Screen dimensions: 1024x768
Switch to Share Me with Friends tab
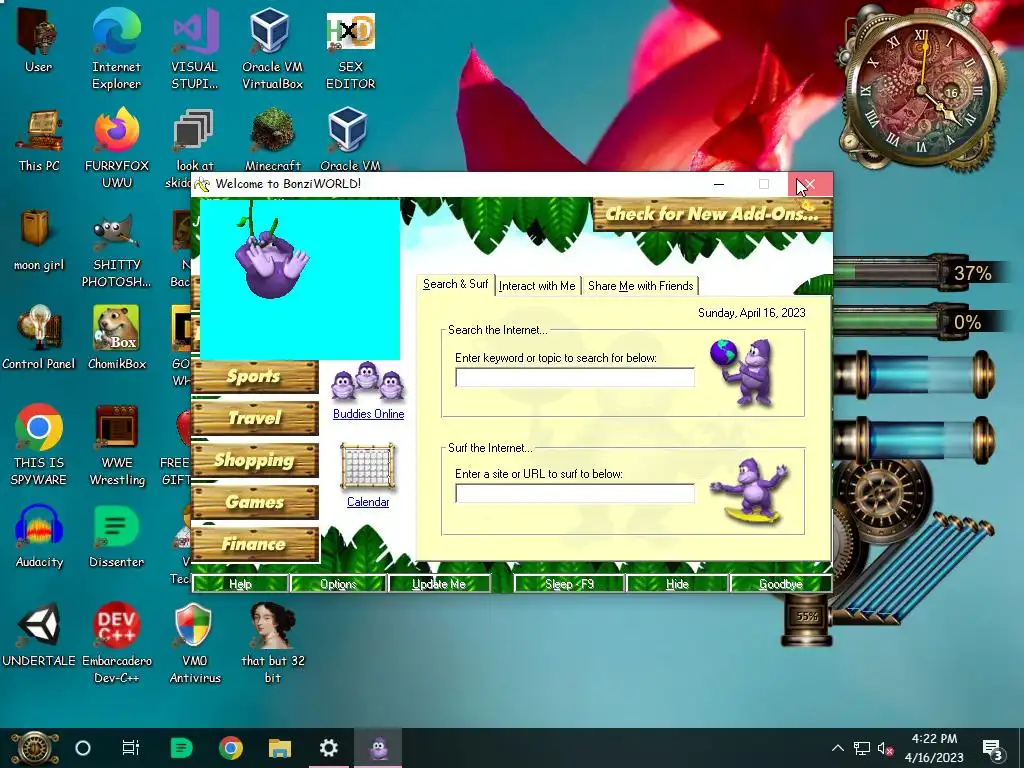640,286
